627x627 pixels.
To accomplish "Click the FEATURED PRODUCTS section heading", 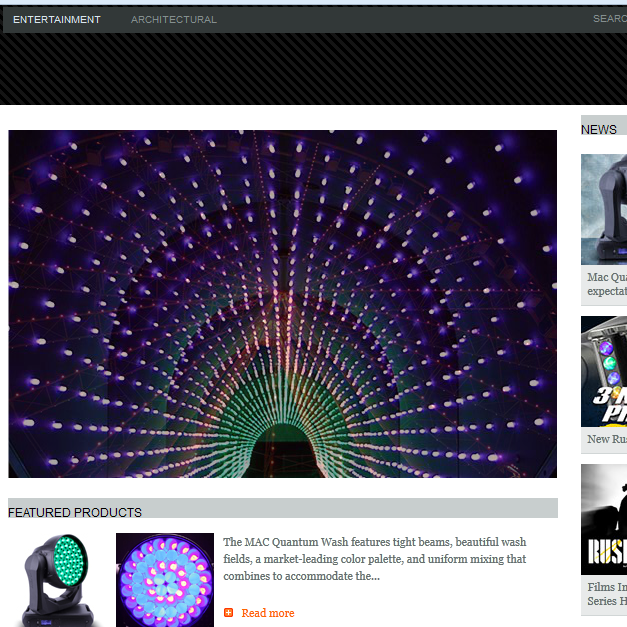I will tap(75, 512).
